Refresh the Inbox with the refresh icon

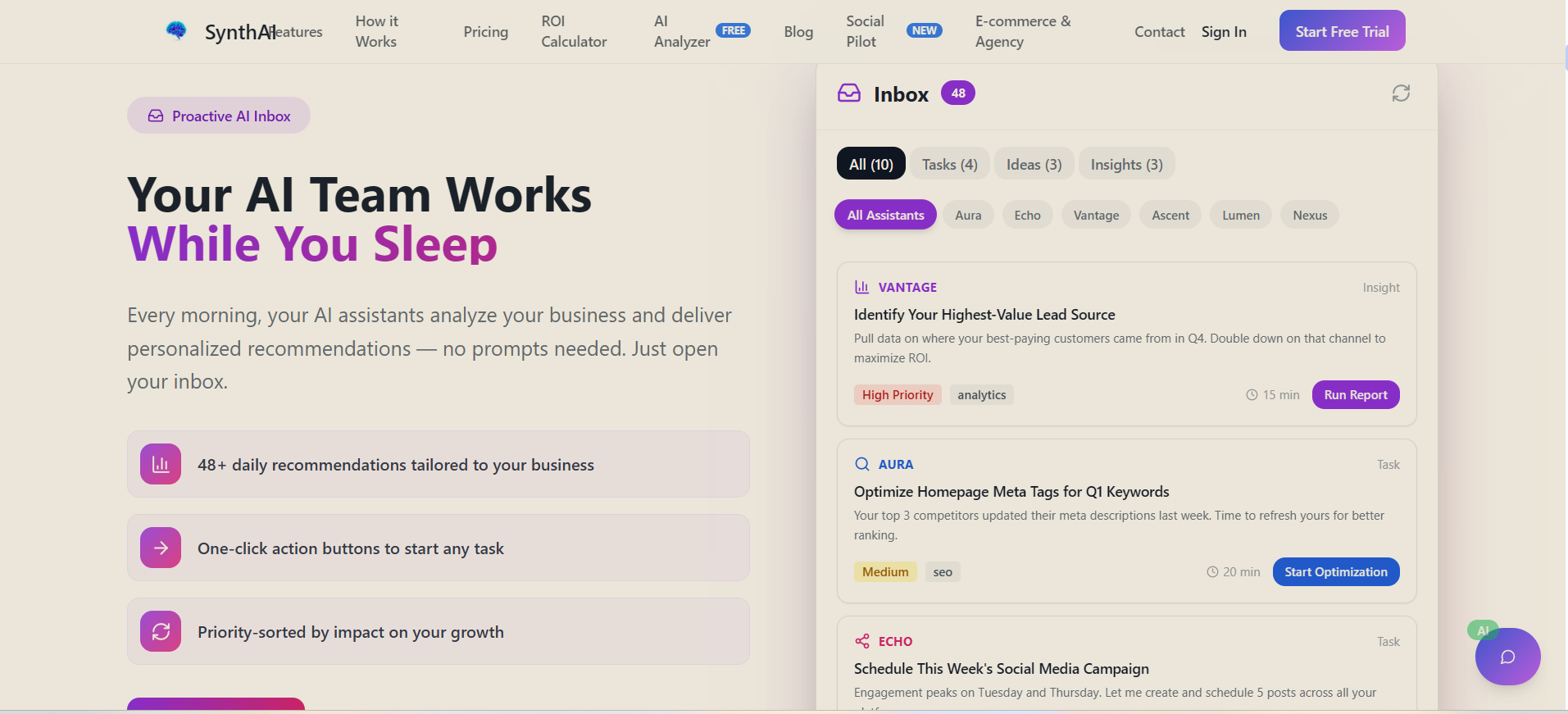click(1401, 93)
